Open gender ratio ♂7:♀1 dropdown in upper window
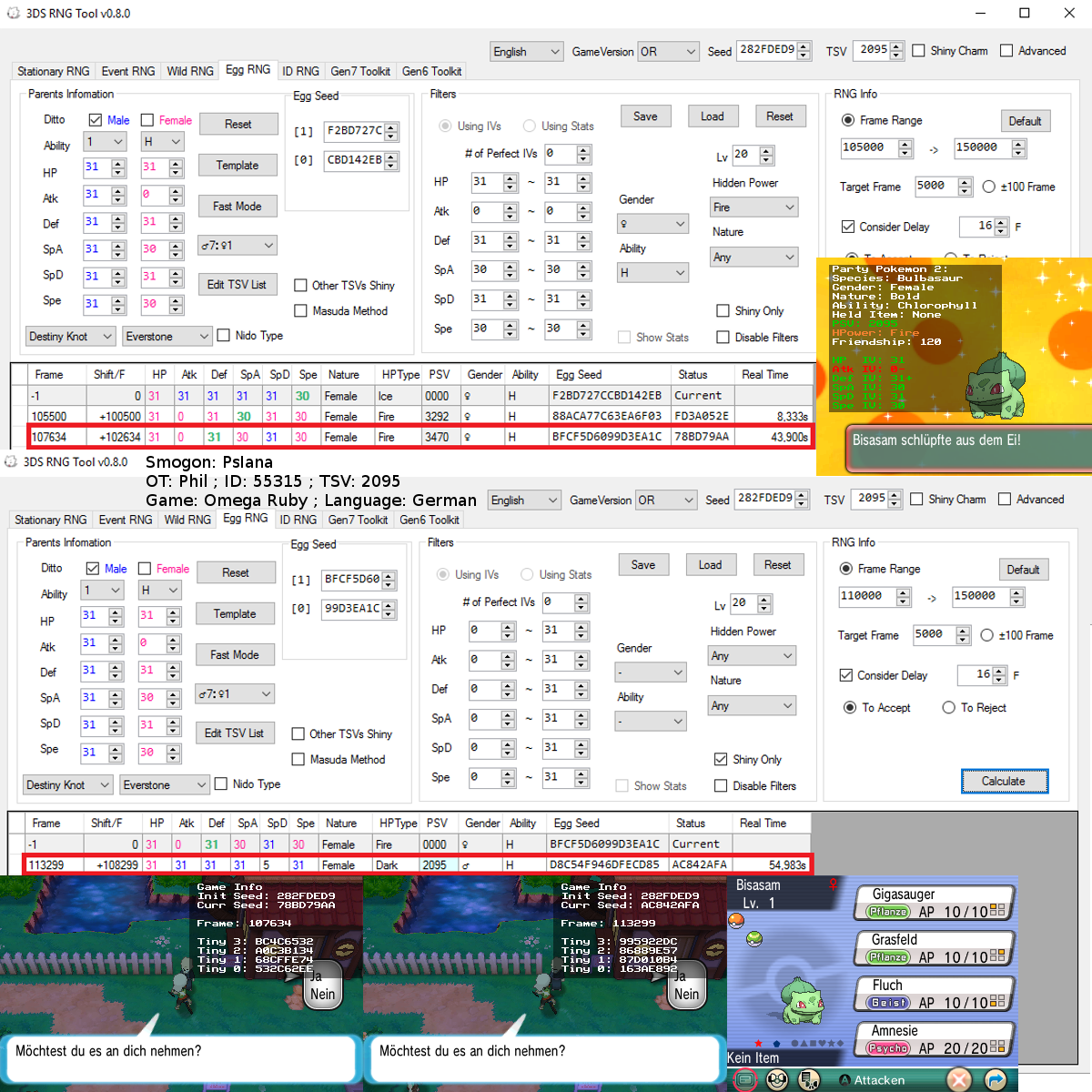 [238, 246]
